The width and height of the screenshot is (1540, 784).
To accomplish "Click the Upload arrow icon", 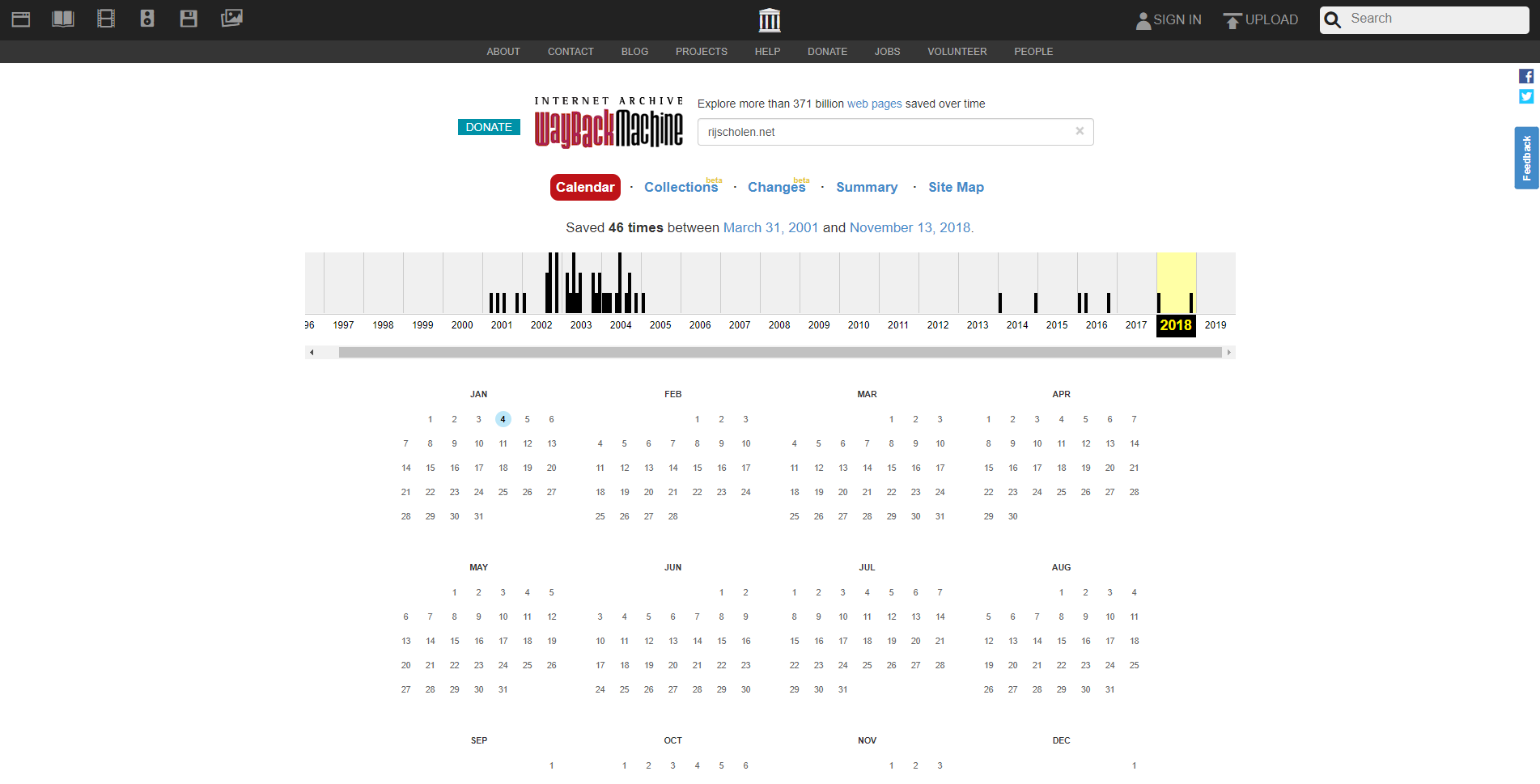I will [1232, 20].
